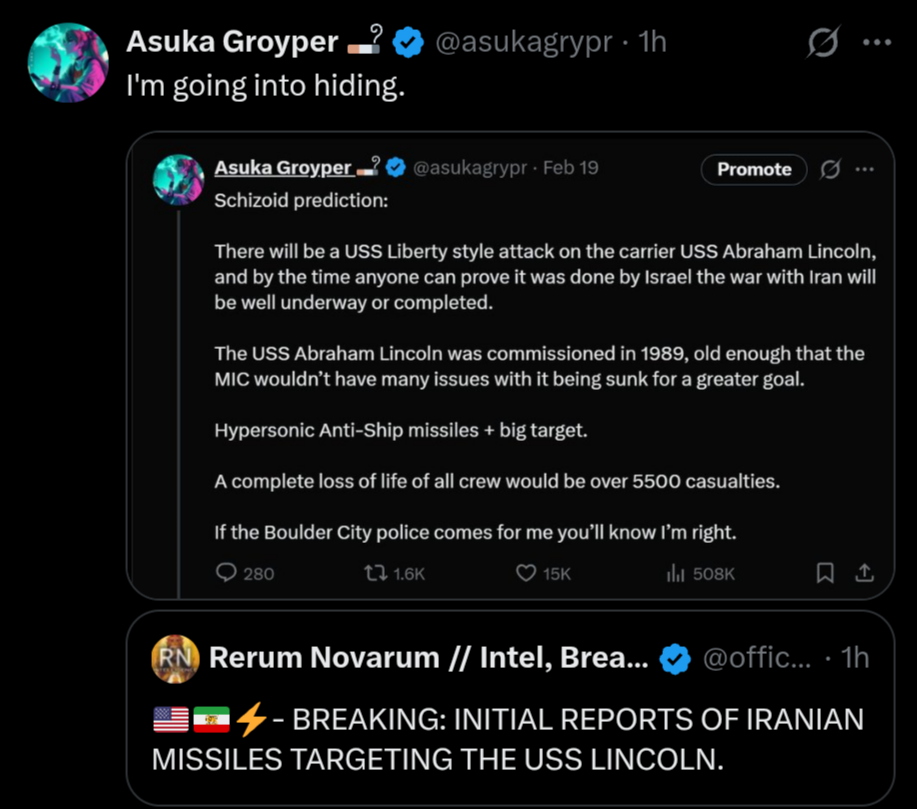Like the quoted post with 15K hearts
917x809 pixels.
526,573
